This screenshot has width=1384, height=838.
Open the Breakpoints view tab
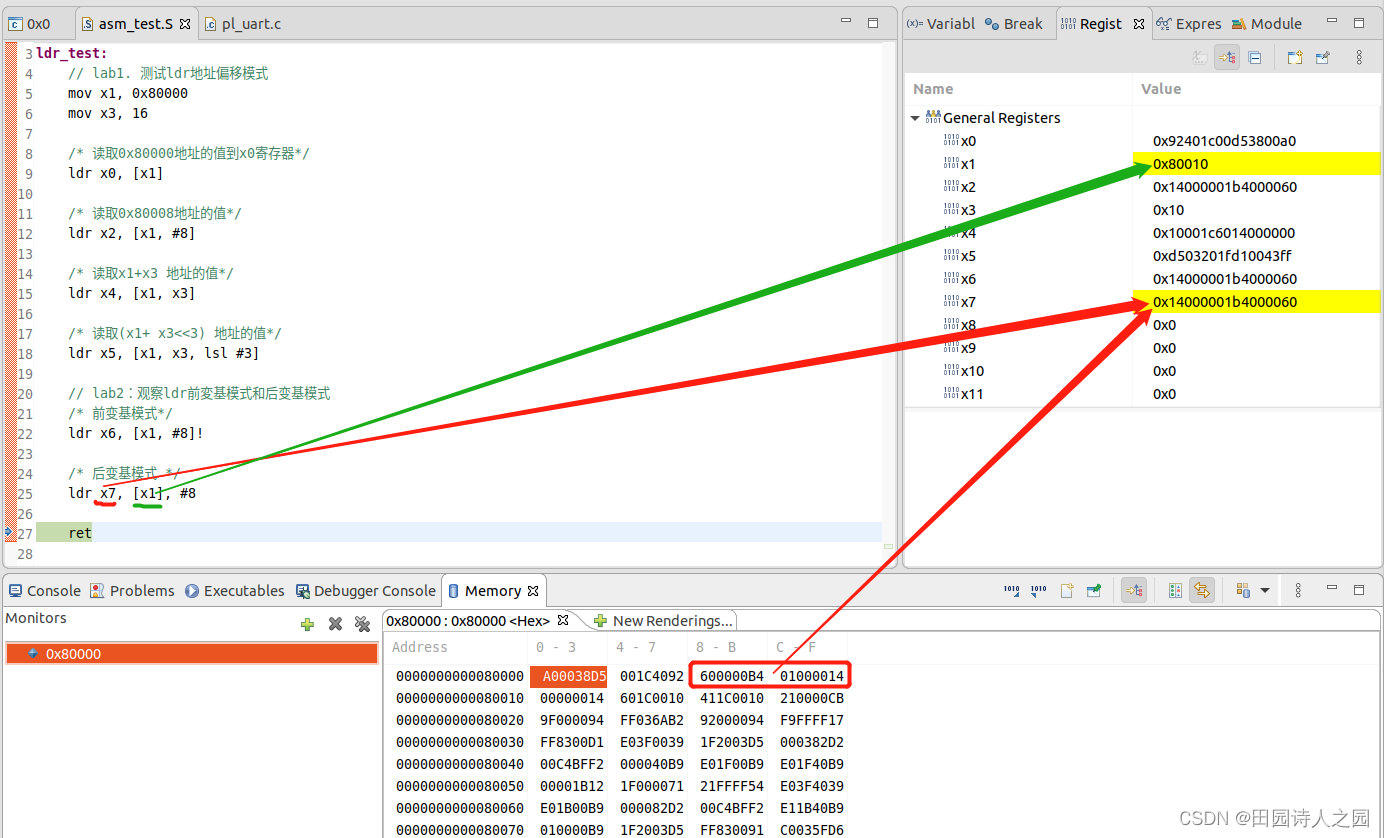pyautogui.click(x=1014, y=24)
